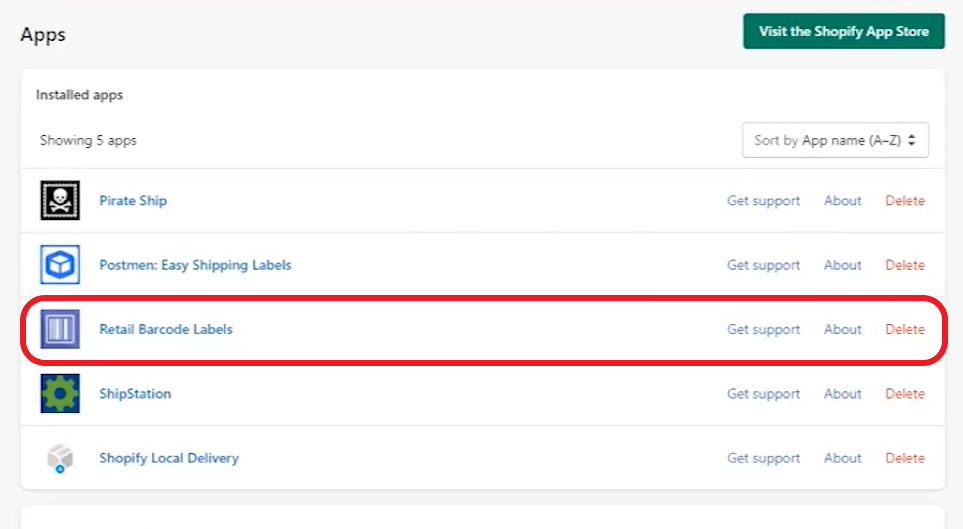The image size is (963, 529).
Task: Click the Shopify Local Delivery icon
Action: pos(60,458)
